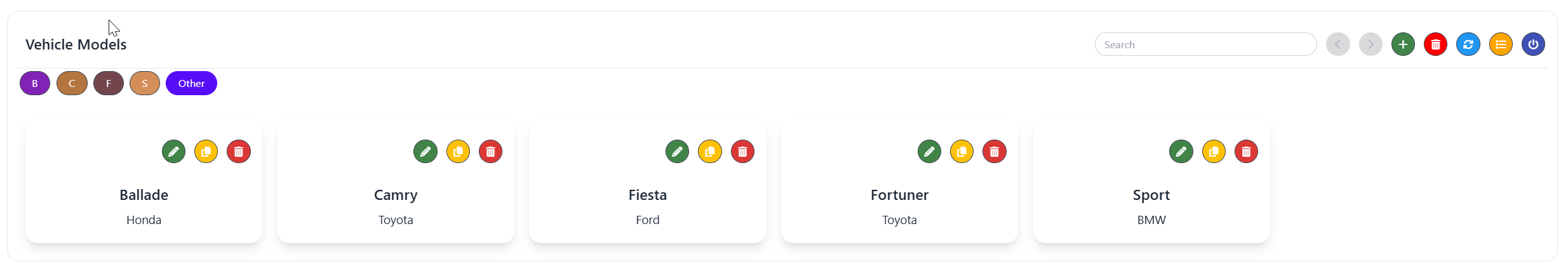Edit the Fortuner model entry
1568x271 pixels.
tap(929, 152)
